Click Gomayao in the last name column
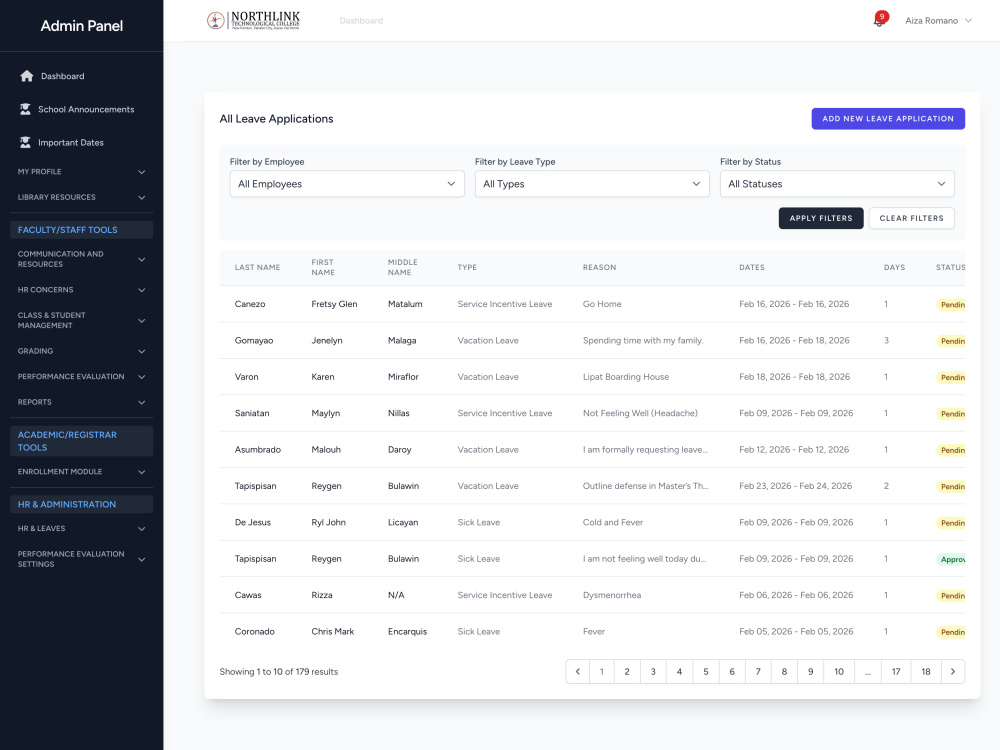1000x750 pixels. point(254,340)
